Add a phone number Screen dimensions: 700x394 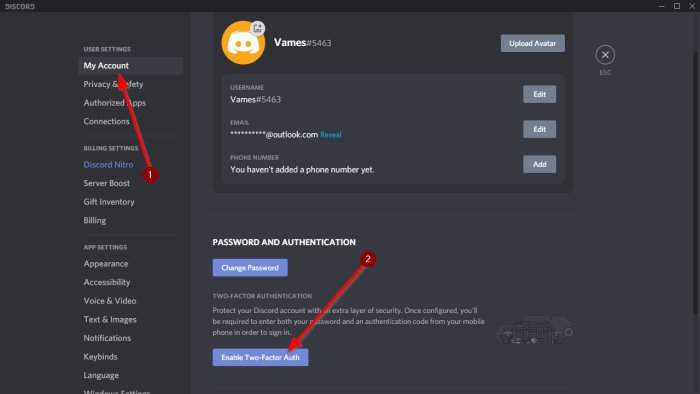[x=539, y=164]
